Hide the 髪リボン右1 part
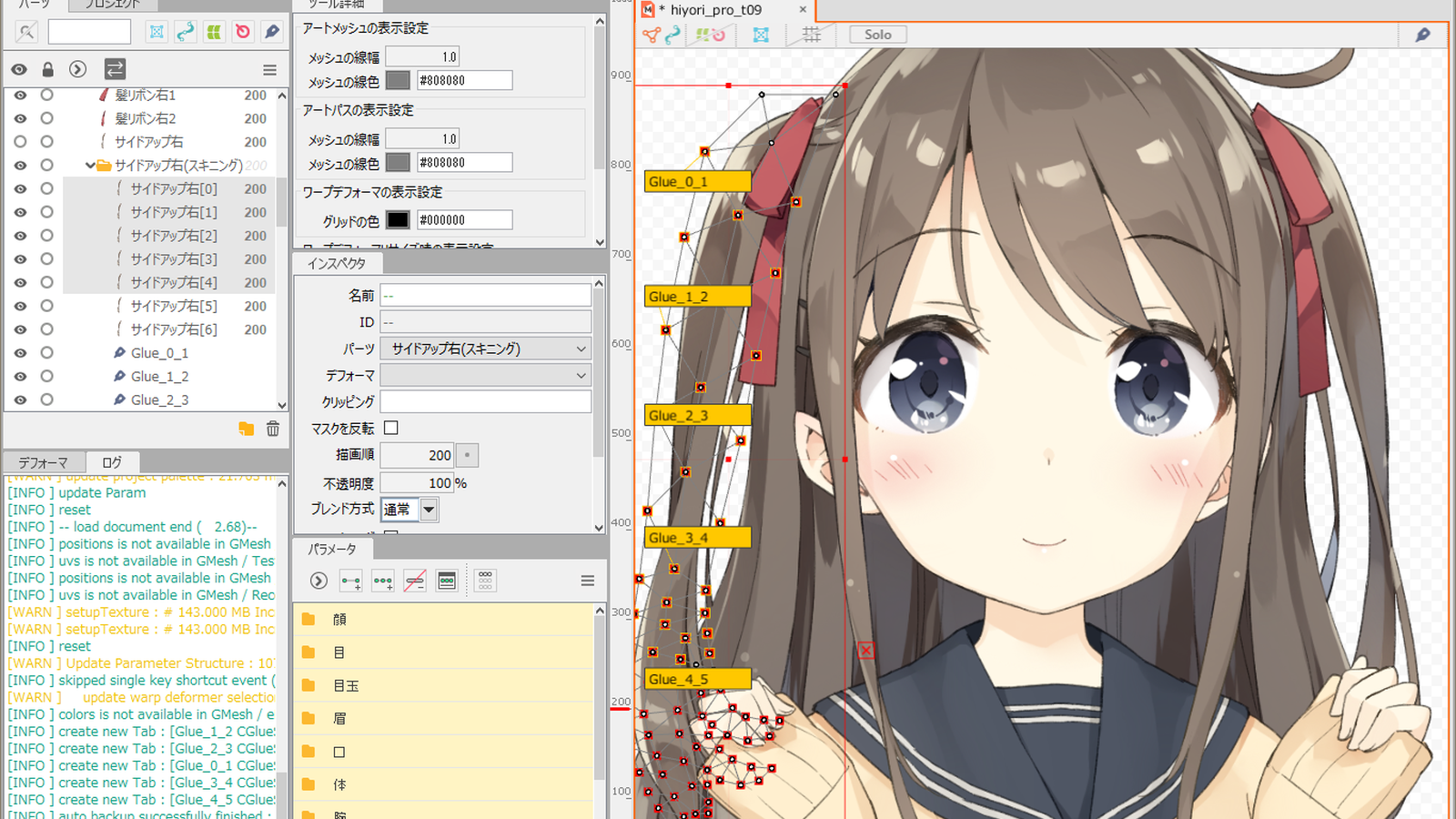 click(20, 95)
